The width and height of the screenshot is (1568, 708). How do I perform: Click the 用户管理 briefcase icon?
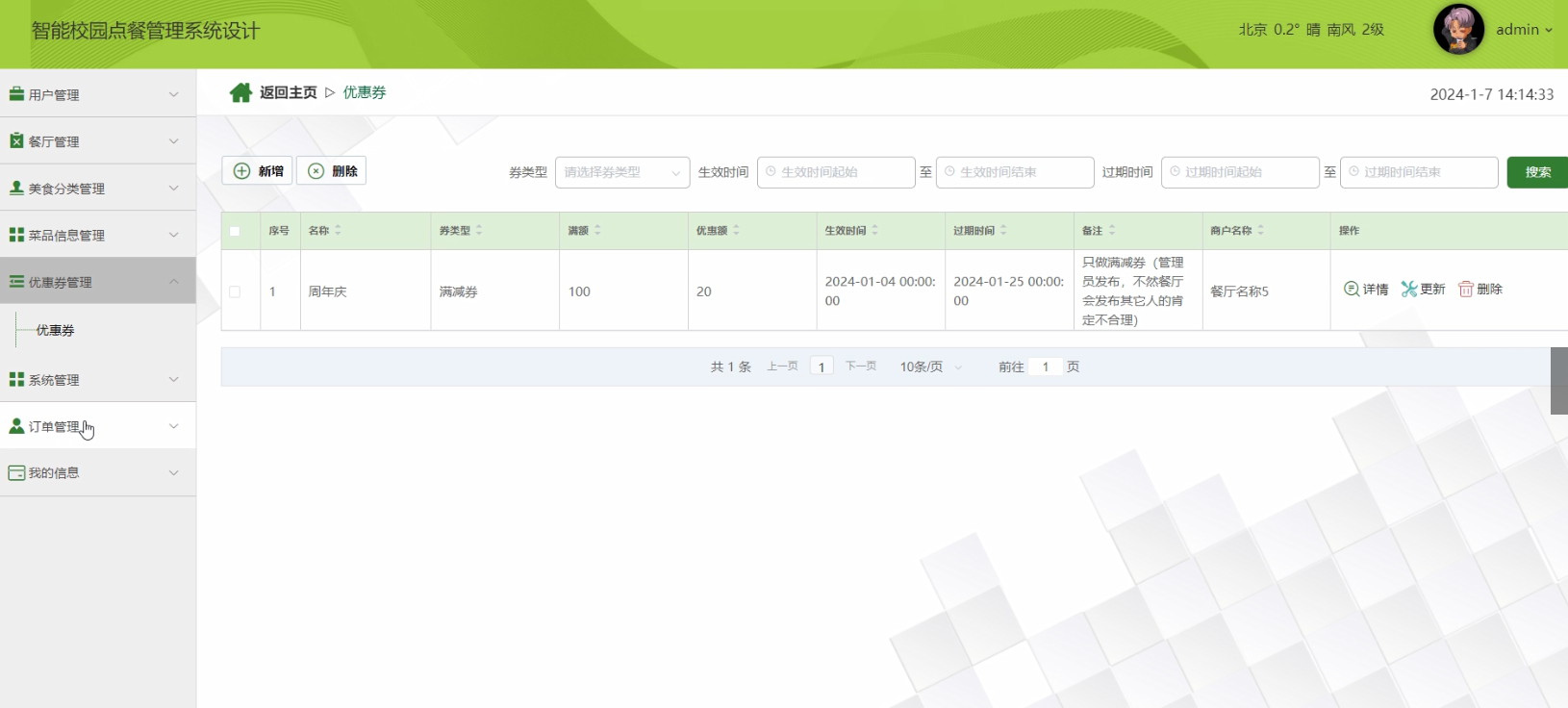pos(16,94)
